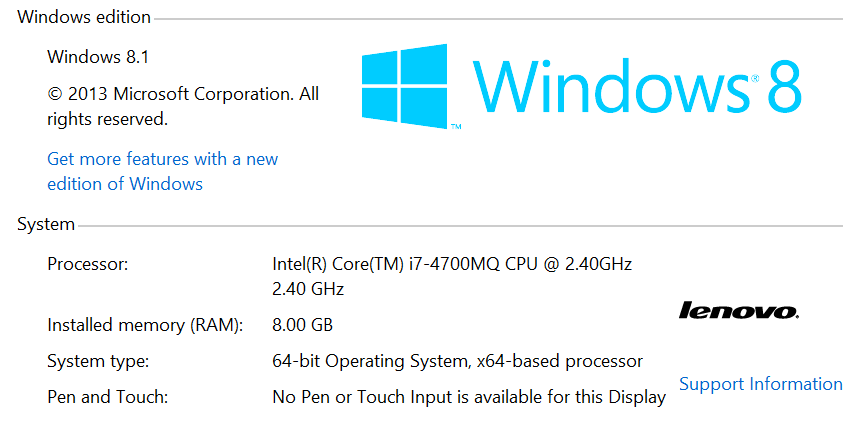Click the 'Windows edition' section heading
The height and width of the screenshot is (437, 851).
pos(84,17)
